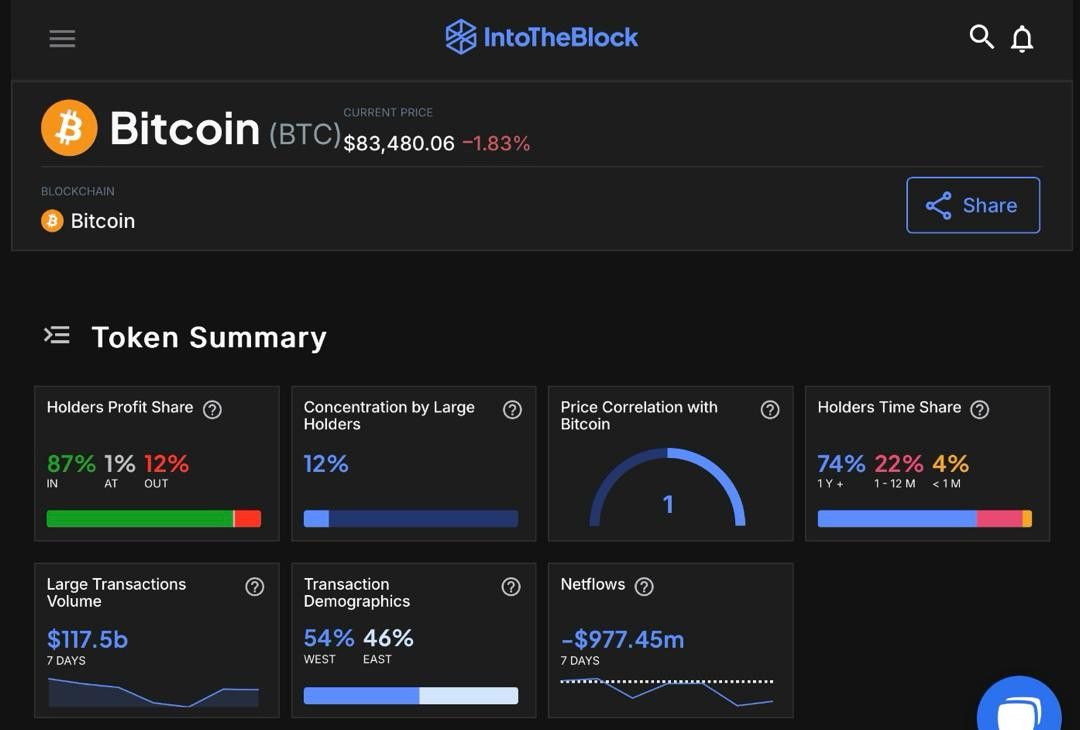The height and width of the screenshot is (730, 1080).
Task: Open the hamburger navigation menu
Action: click(x=62, y=39)
